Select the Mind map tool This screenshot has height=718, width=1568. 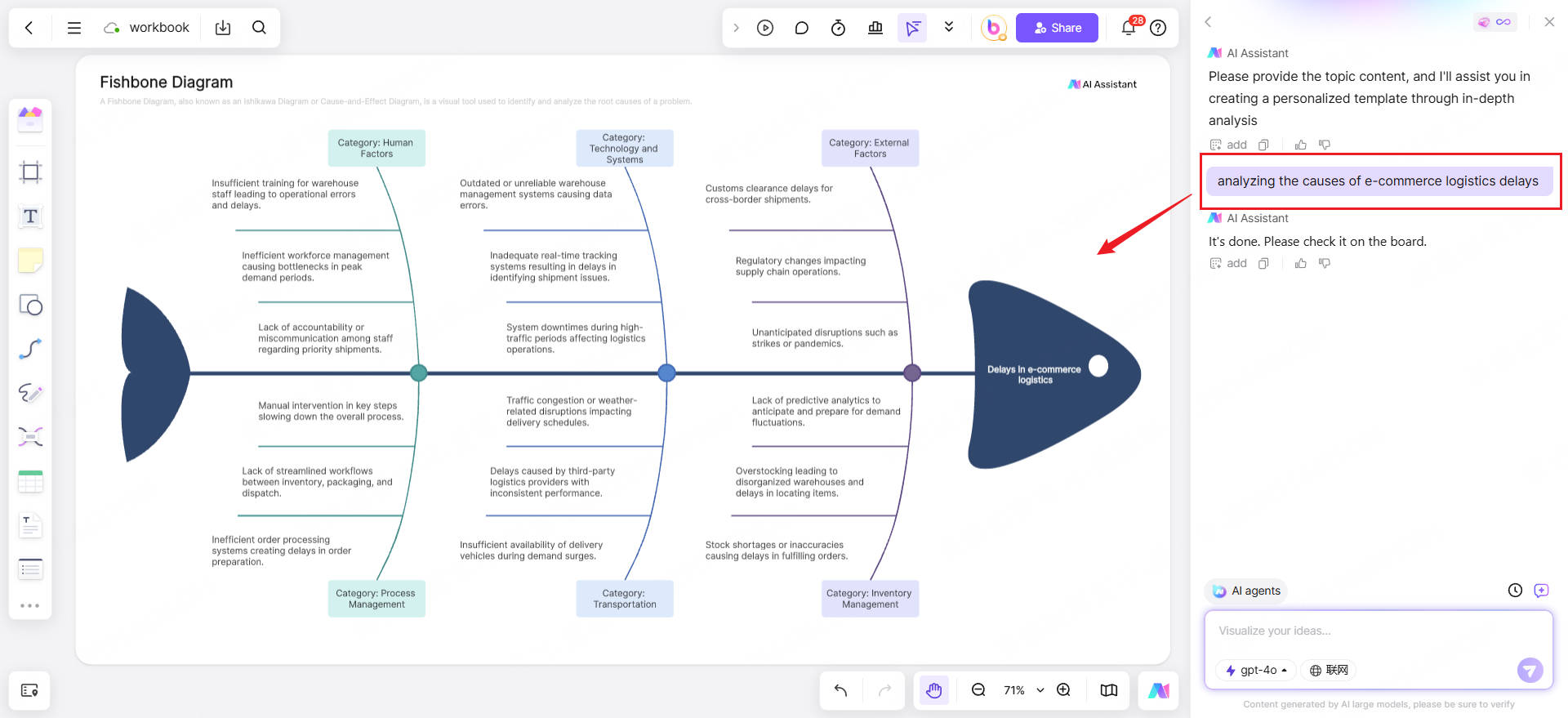30,437
